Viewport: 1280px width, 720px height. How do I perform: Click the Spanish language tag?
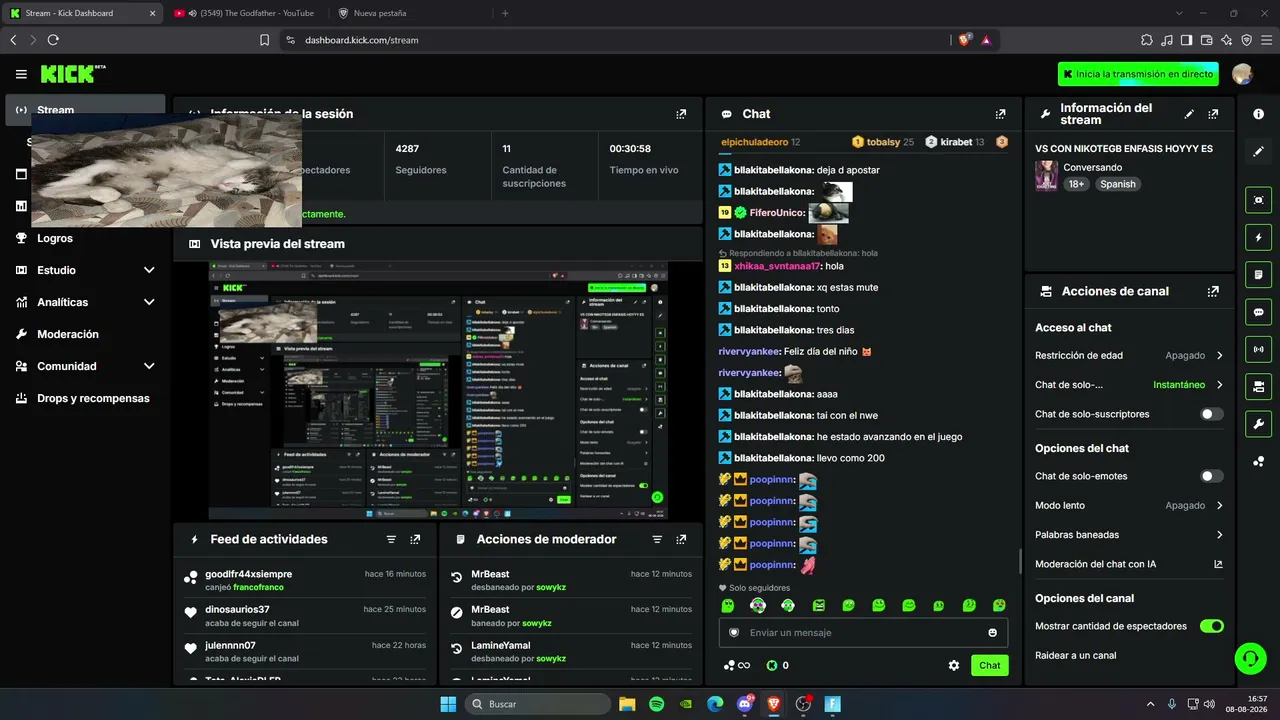pos(1118,184)
